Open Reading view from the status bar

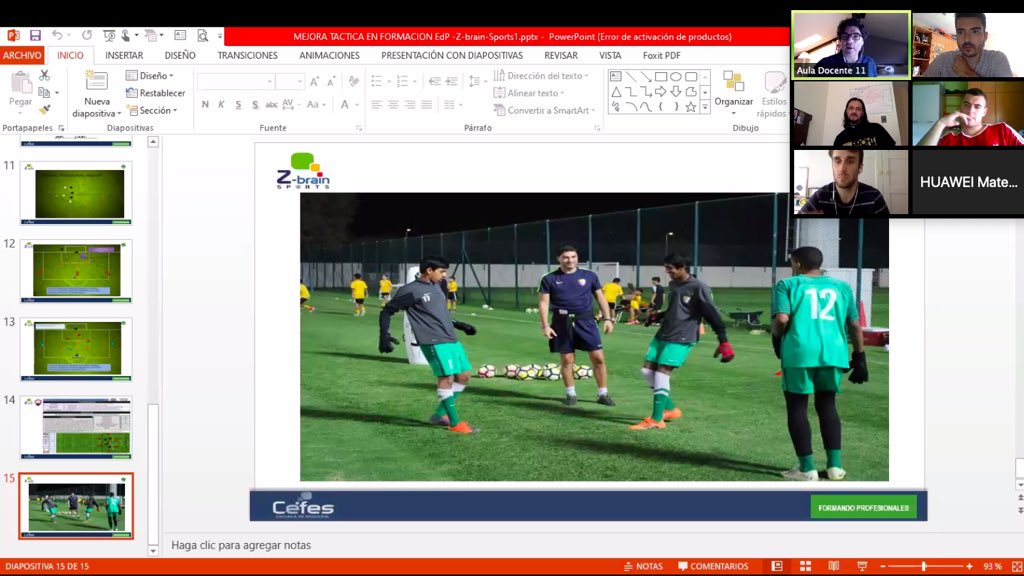[834, 566]
